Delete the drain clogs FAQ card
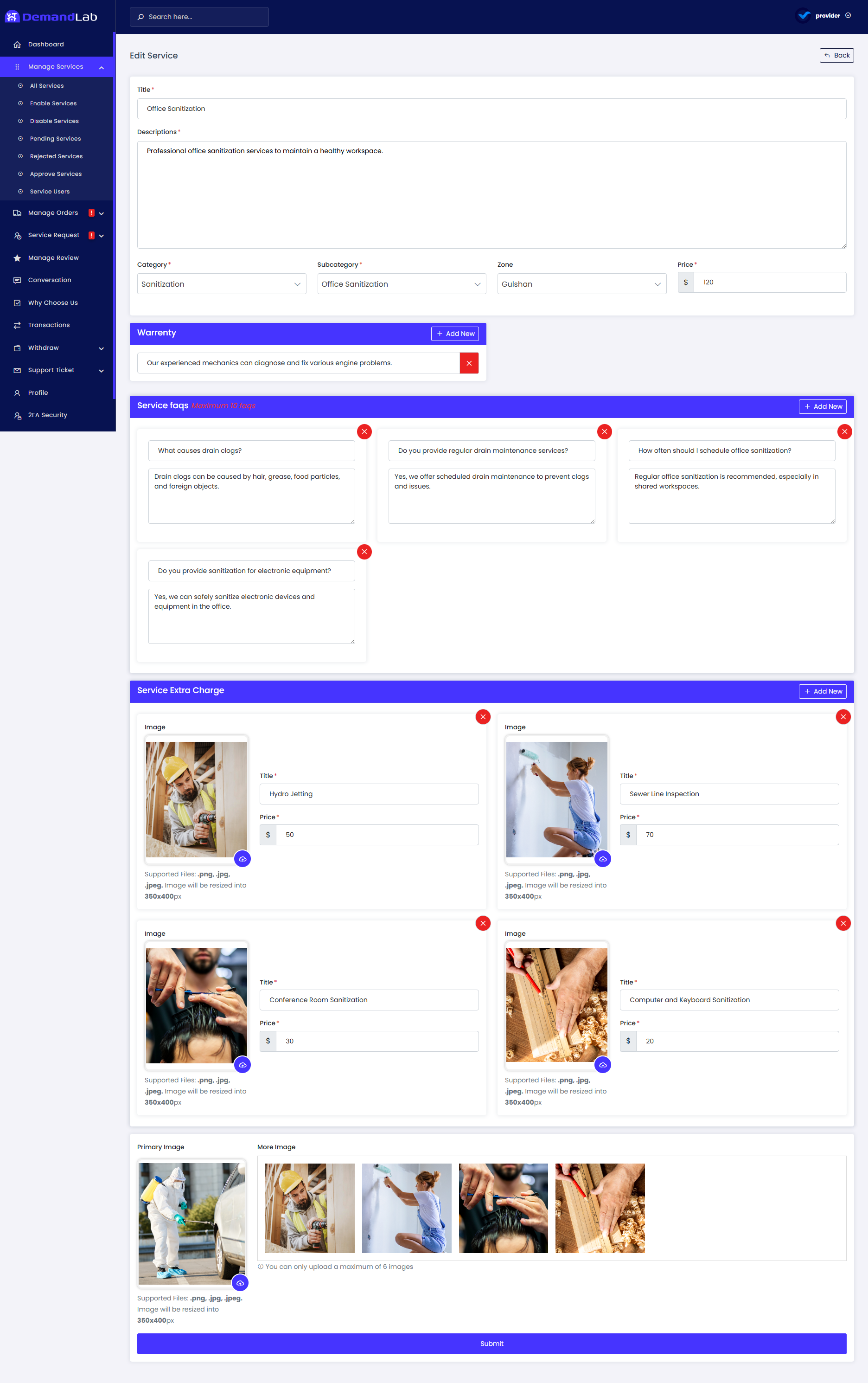This screenshot has width=868, height=1383. [364, 431]
